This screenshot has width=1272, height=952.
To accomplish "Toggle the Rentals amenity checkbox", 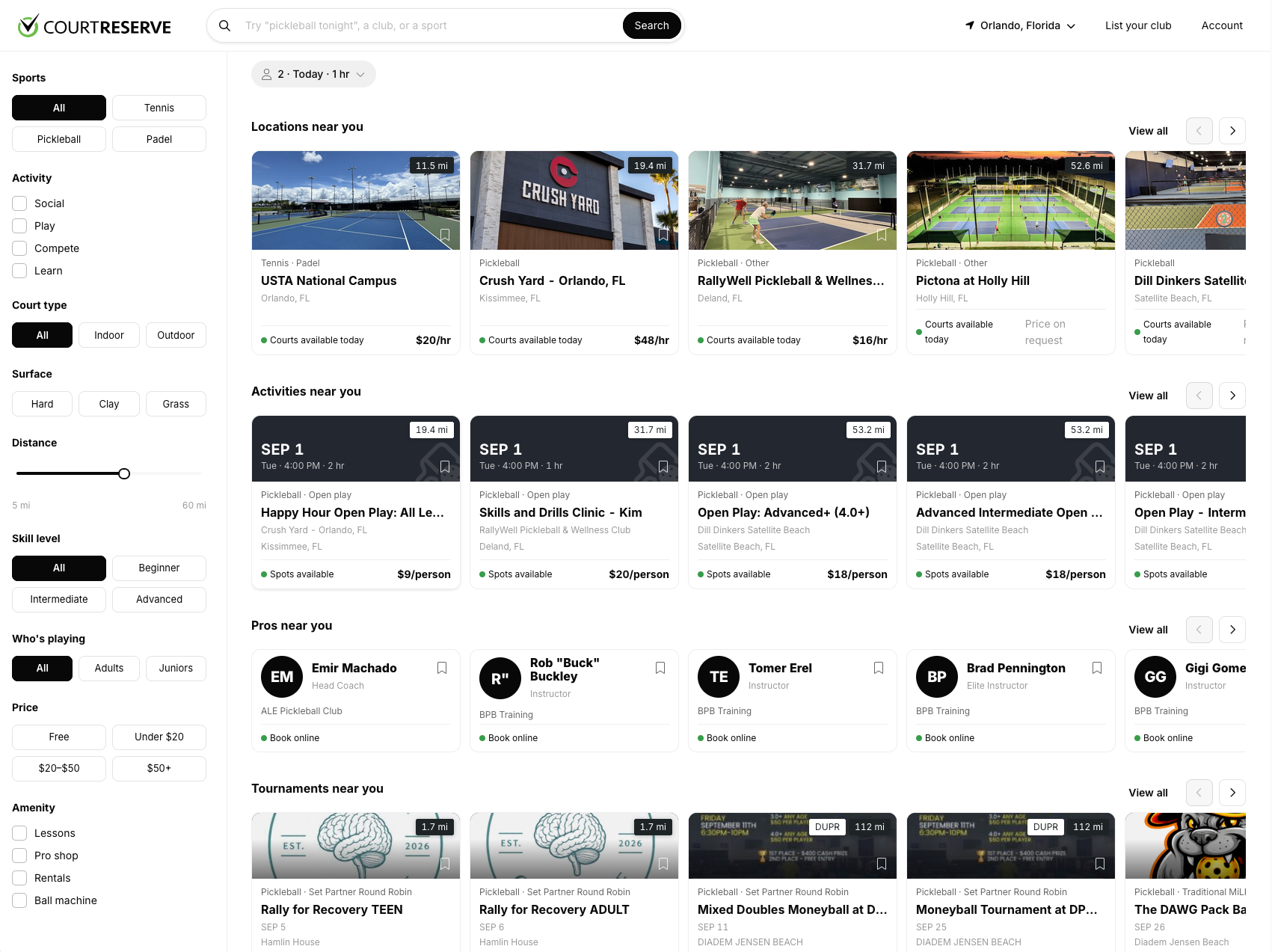I will tap(19, 878).
